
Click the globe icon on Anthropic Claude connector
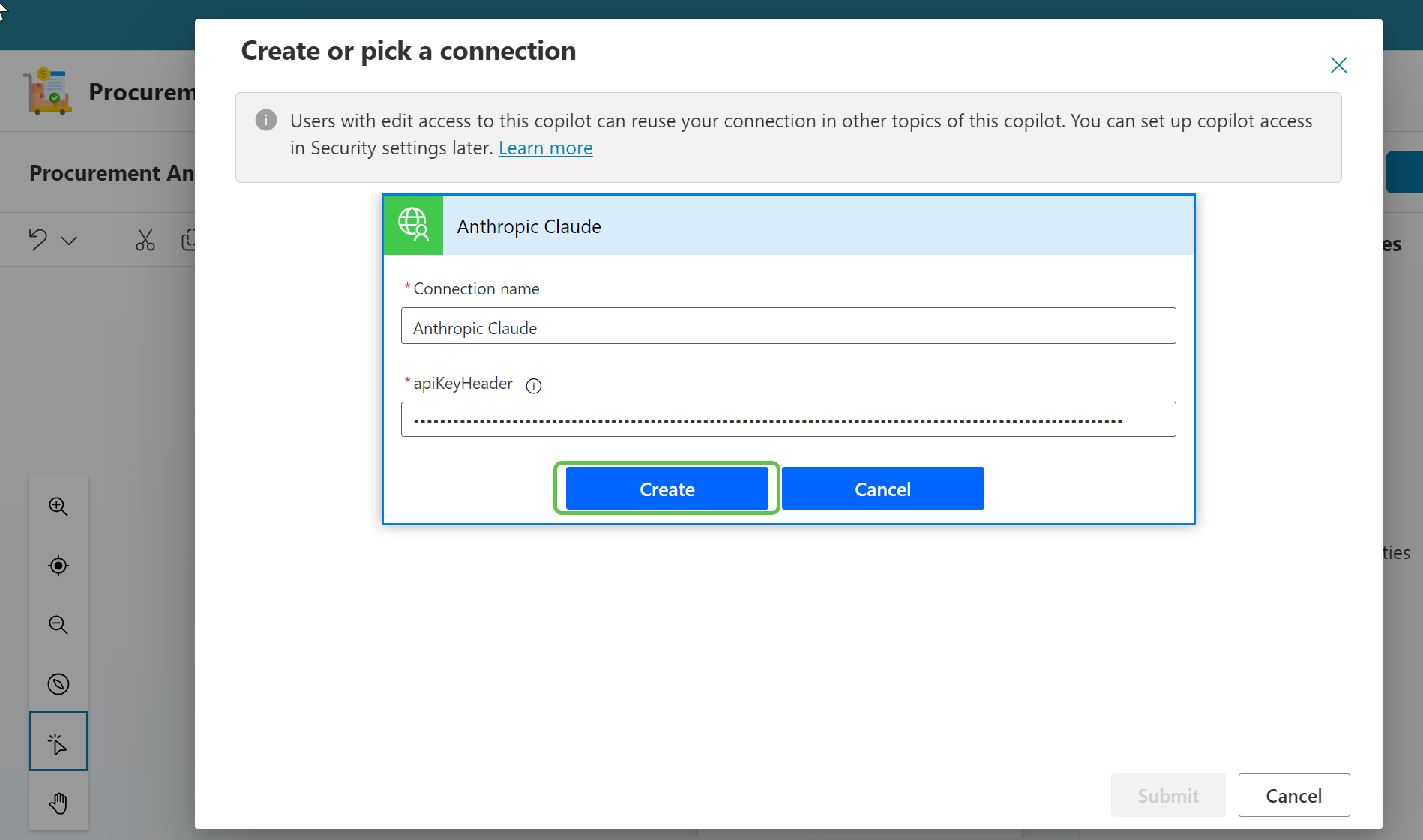pyautogui.click(x=412, y=225)
